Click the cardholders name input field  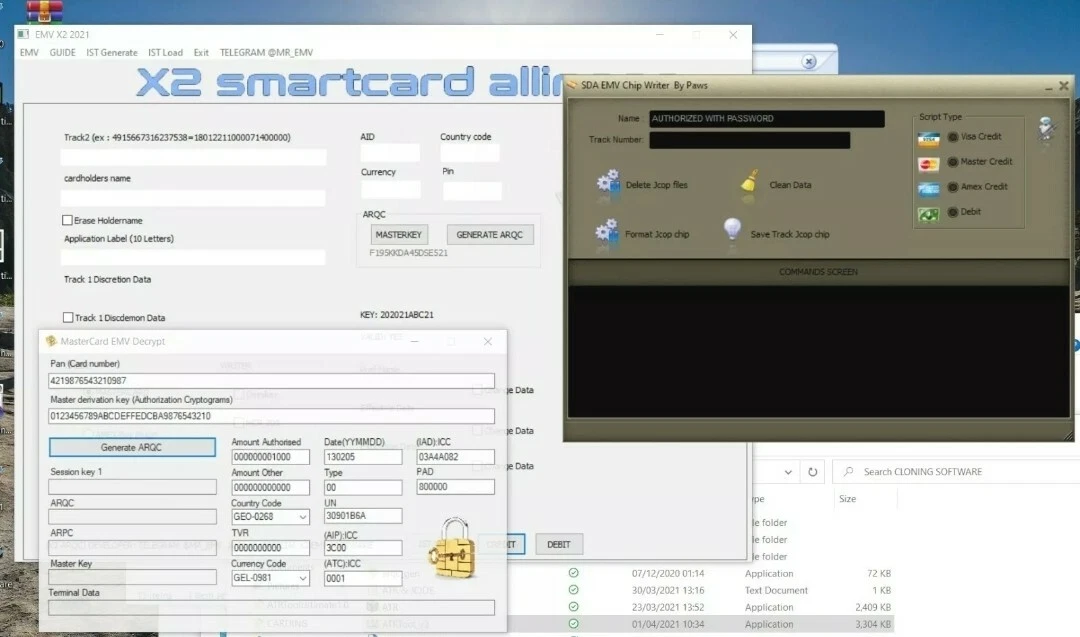pos(193,198)
